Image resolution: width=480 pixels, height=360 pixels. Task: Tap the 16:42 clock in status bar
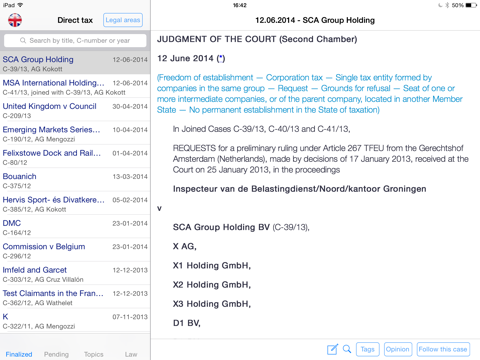pyautogui.click(x=240, y=5)
